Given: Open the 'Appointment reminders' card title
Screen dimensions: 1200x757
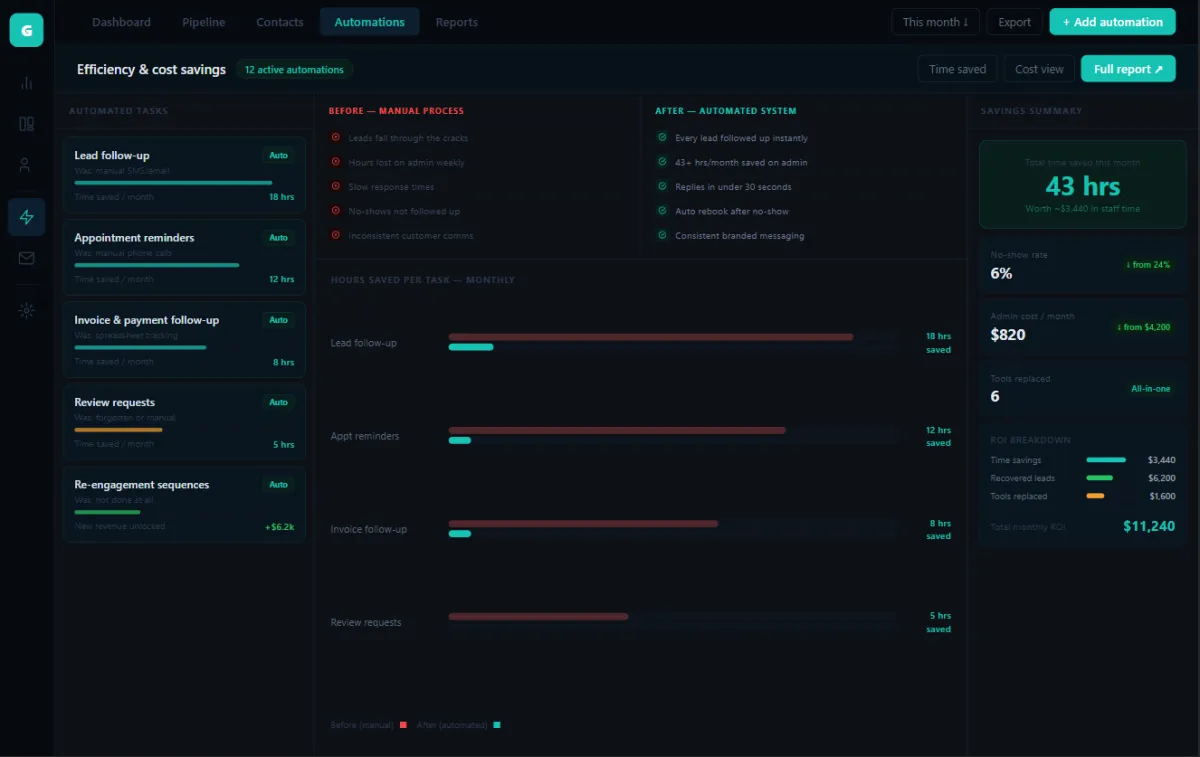Looking at the screenshot, I should click(x=134, y=238).
